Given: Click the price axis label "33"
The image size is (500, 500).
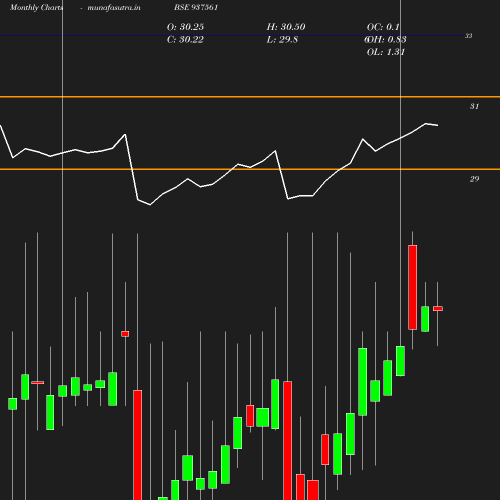Looking at the screenshot, I should (x=469, y=36).
